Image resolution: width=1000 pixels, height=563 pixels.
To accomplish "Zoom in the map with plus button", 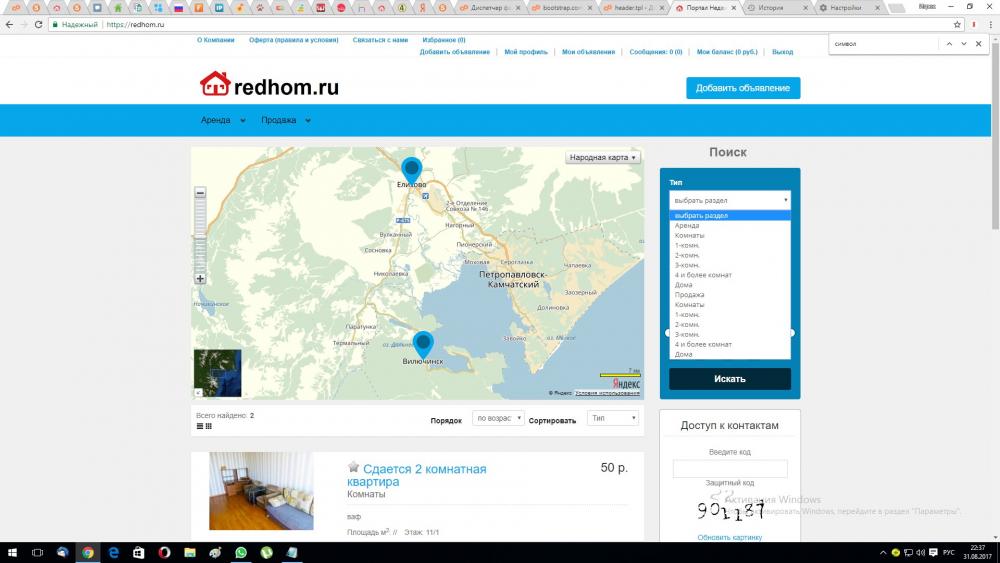I will point(200,279).
